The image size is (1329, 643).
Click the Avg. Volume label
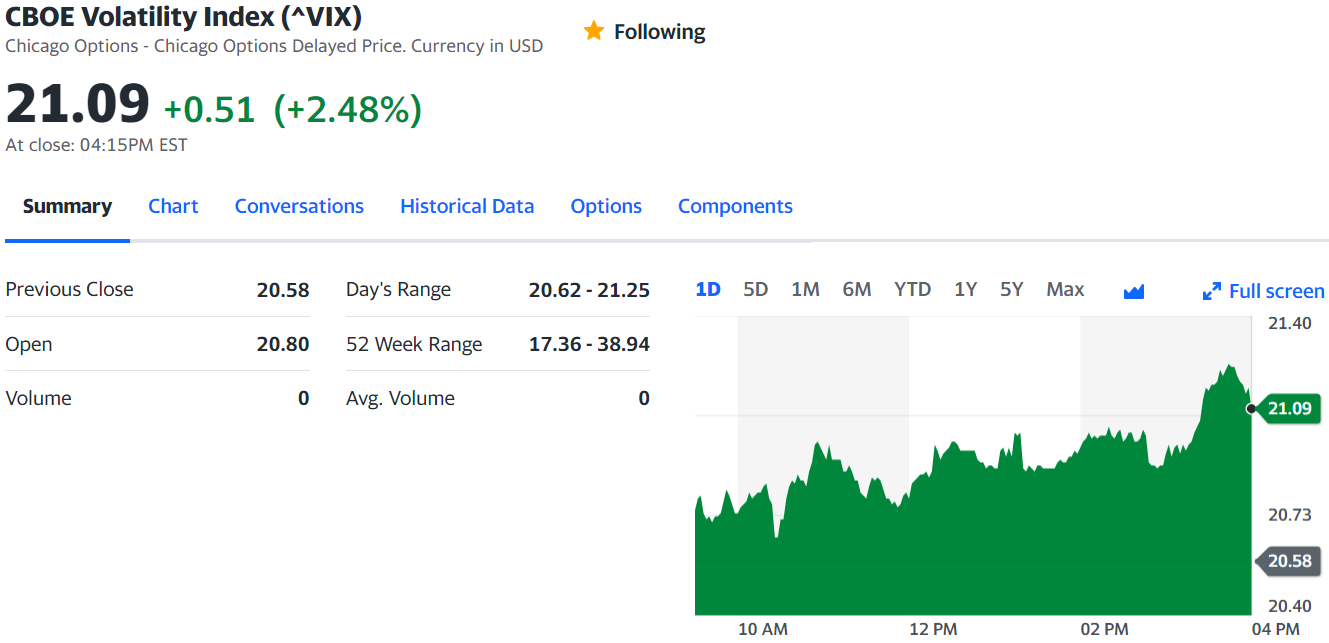(x=400, y=398)
